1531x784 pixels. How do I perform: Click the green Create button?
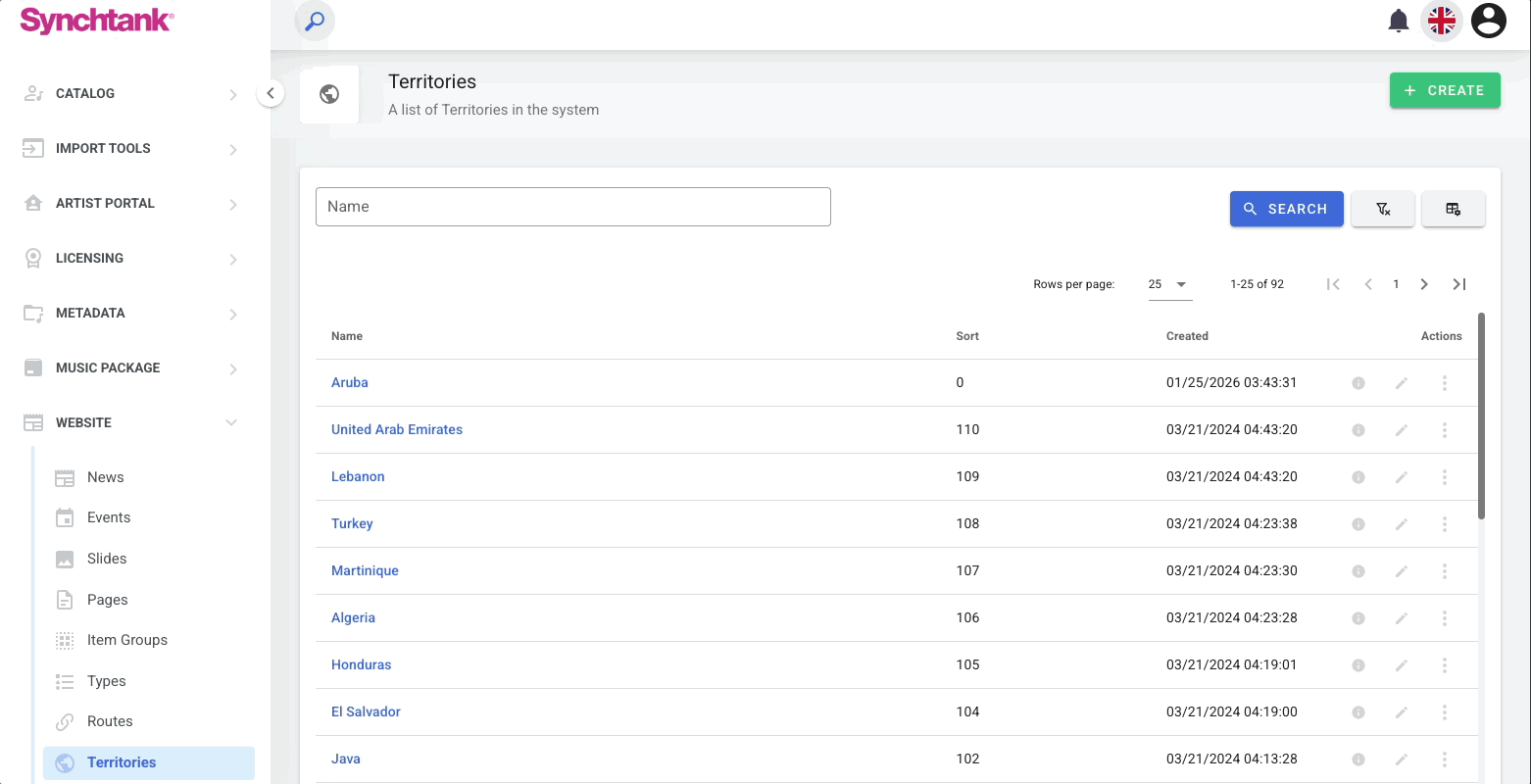[1445, 90]
